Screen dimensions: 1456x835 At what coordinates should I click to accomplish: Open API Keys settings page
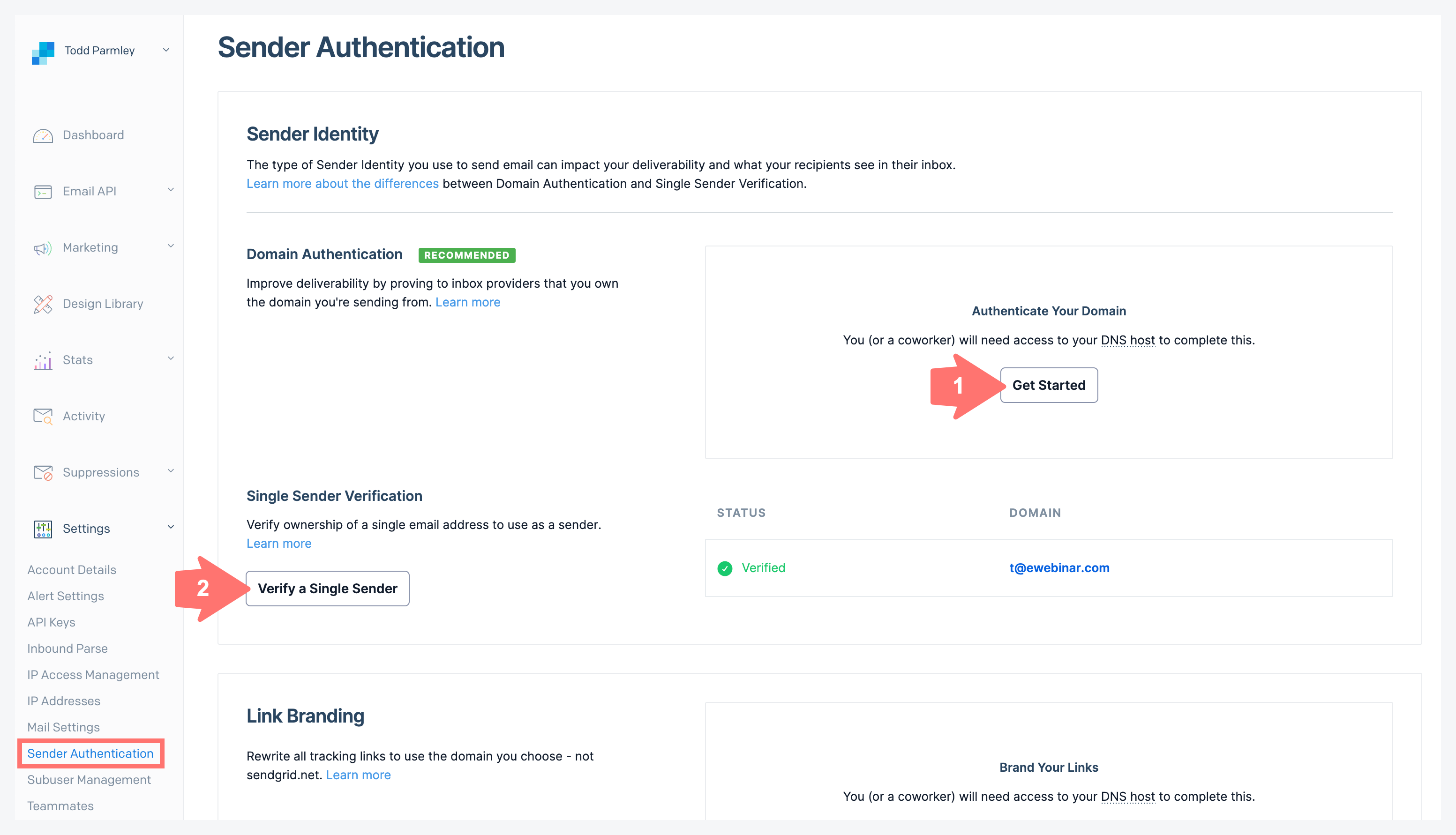[51, 622]
